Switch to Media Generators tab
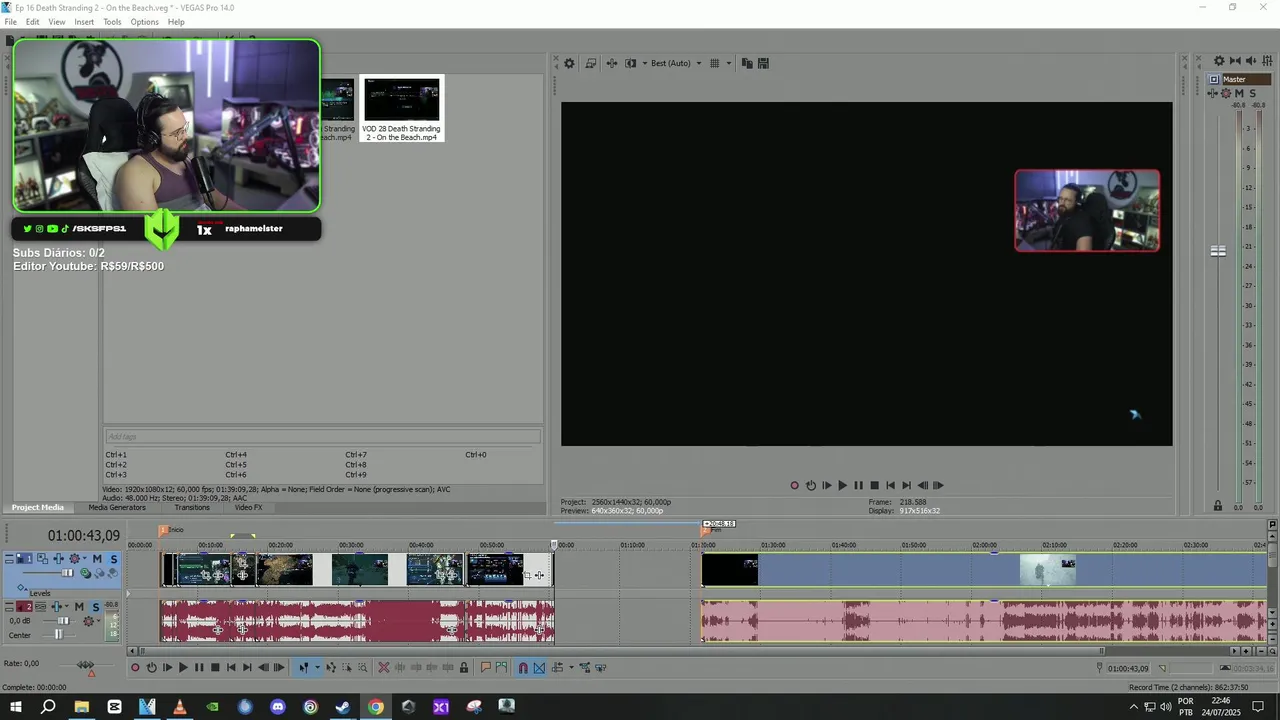Viewport: 1280px width, 720px height. coord(117,508)
